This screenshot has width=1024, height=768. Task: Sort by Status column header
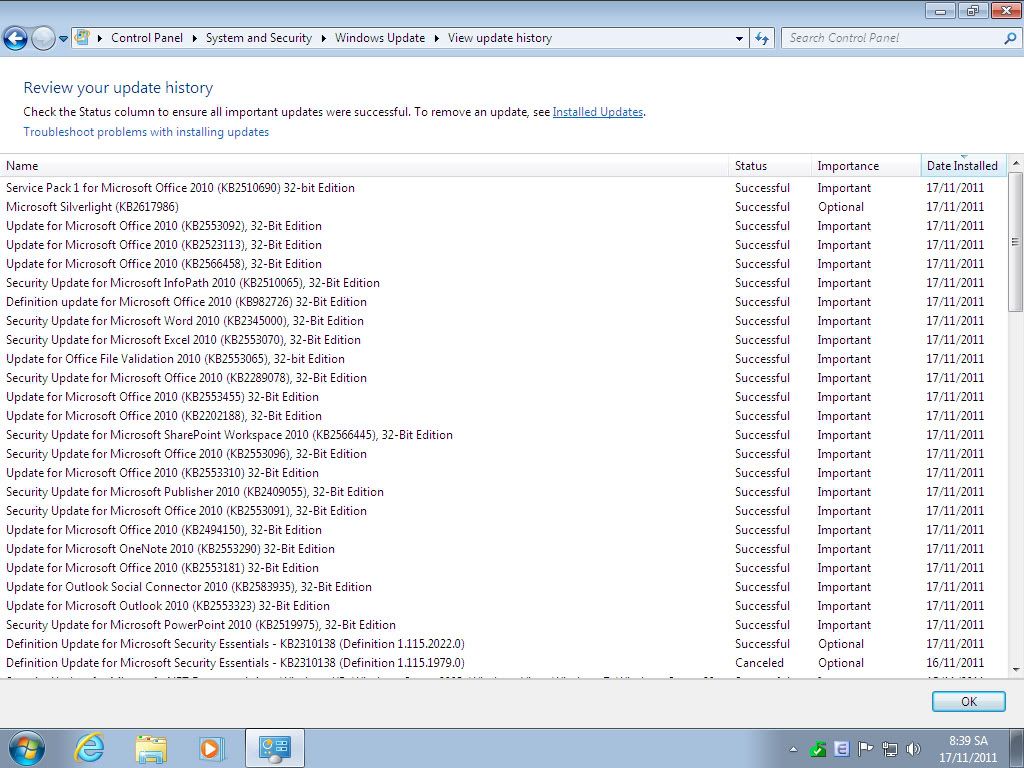tap(770, 166)
